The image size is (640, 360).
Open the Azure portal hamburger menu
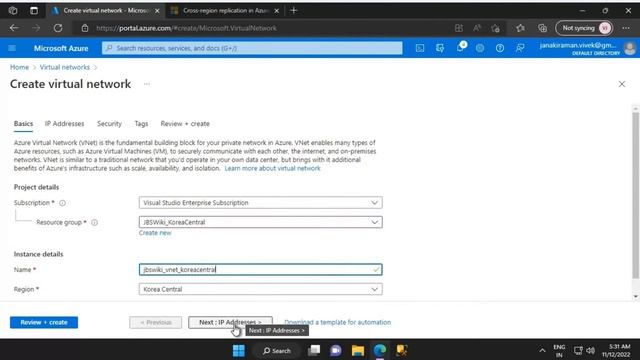click(x=12, y=48)
